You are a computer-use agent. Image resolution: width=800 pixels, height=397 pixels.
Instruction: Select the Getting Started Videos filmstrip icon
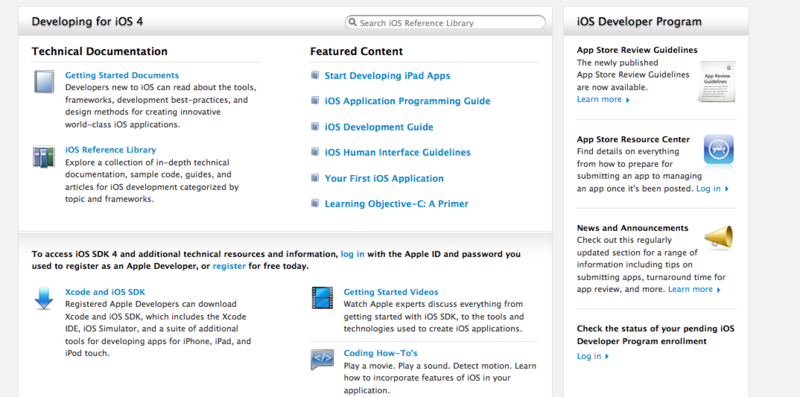pos(322,298)
